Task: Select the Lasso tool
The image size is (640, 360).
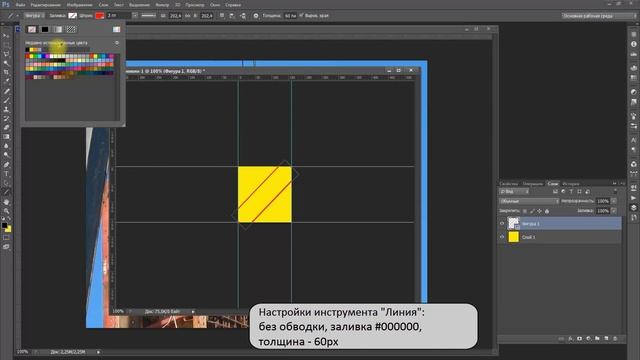Action: pyautogui.click(x=6, y=53)
